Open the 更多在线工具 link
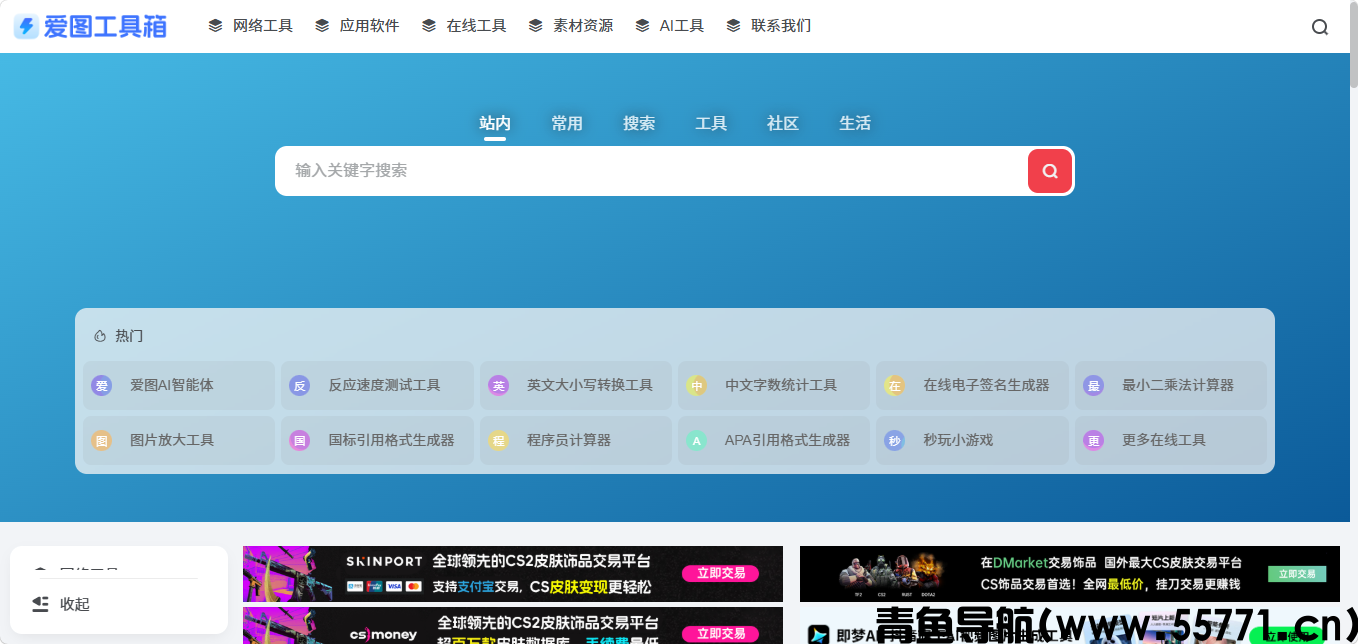Screen dimensions: 1358x644 tap(1171, 440)
